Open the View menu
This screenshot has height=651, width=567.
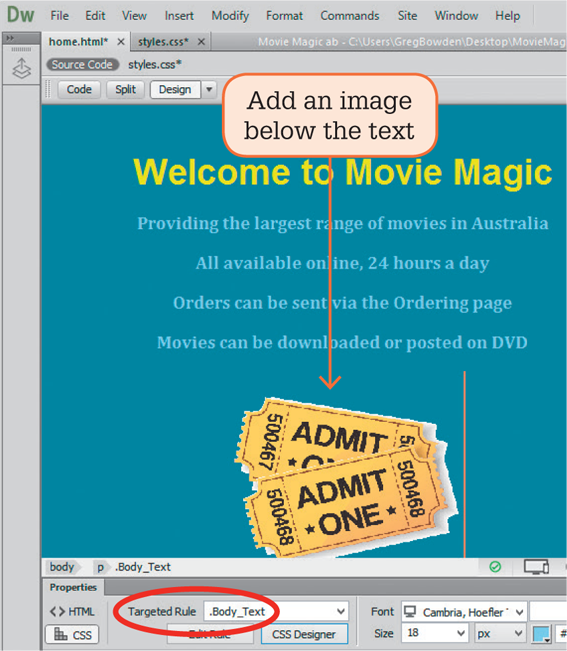134,16
